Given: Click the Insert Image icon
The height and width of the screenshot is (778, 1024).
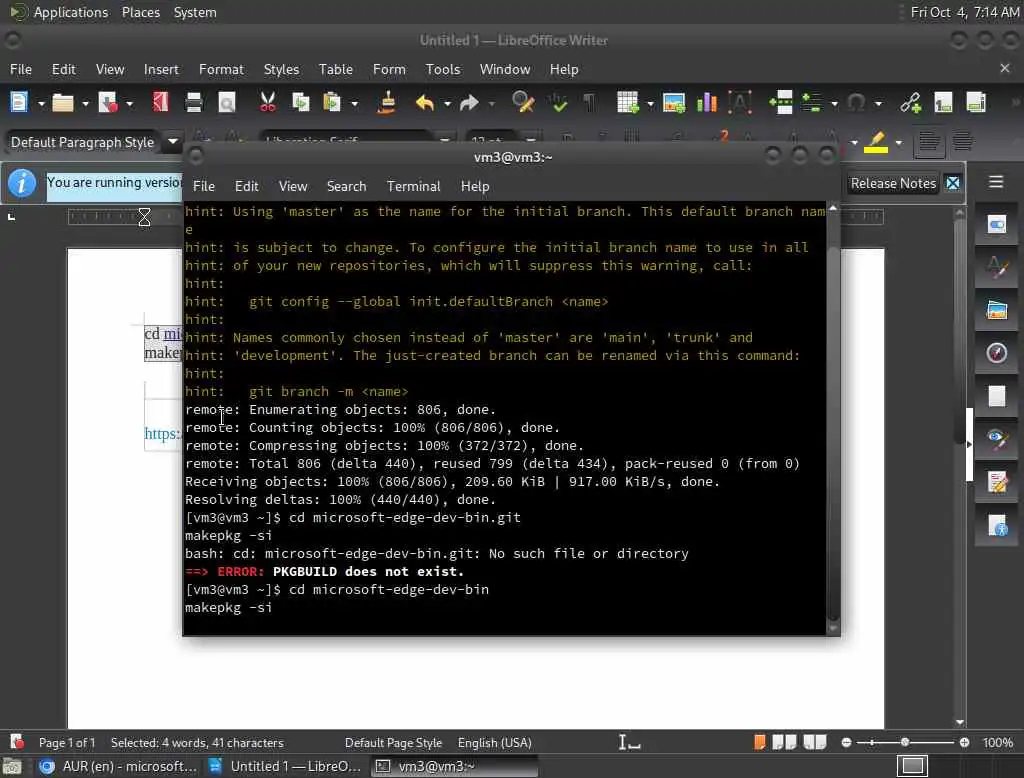Looking at the screenshot, I should 674,103.
